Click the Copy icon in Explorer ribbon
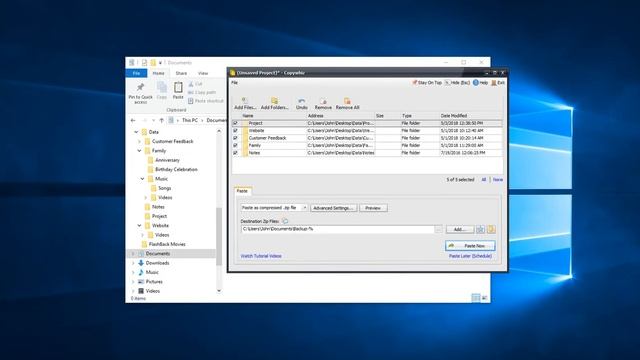The image size is (640, 360). 162,87
